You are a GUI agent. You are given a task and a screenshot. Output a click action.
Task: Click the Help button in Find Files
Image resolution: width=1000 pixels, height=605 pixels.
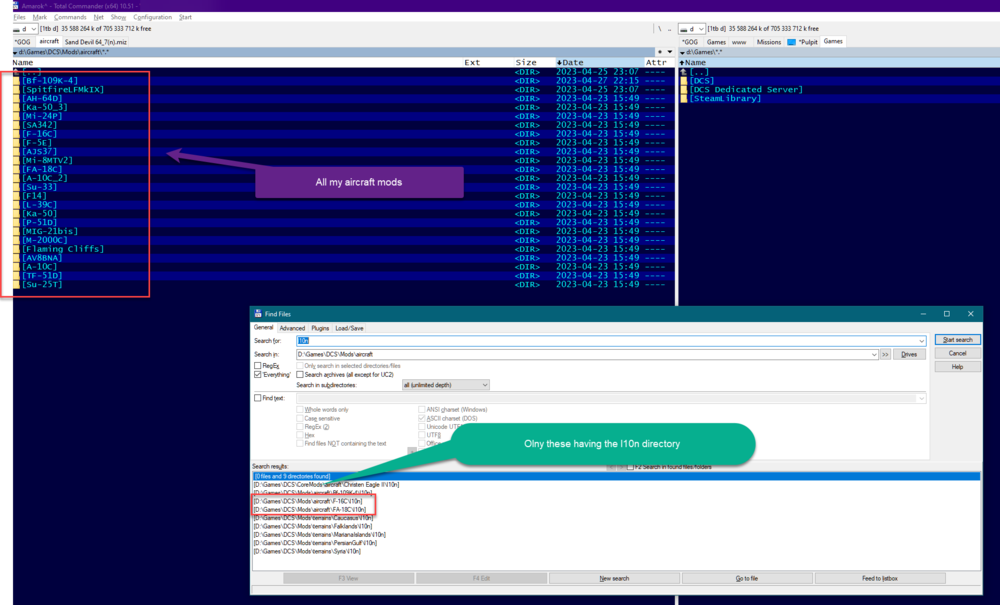tap(957, 367)
